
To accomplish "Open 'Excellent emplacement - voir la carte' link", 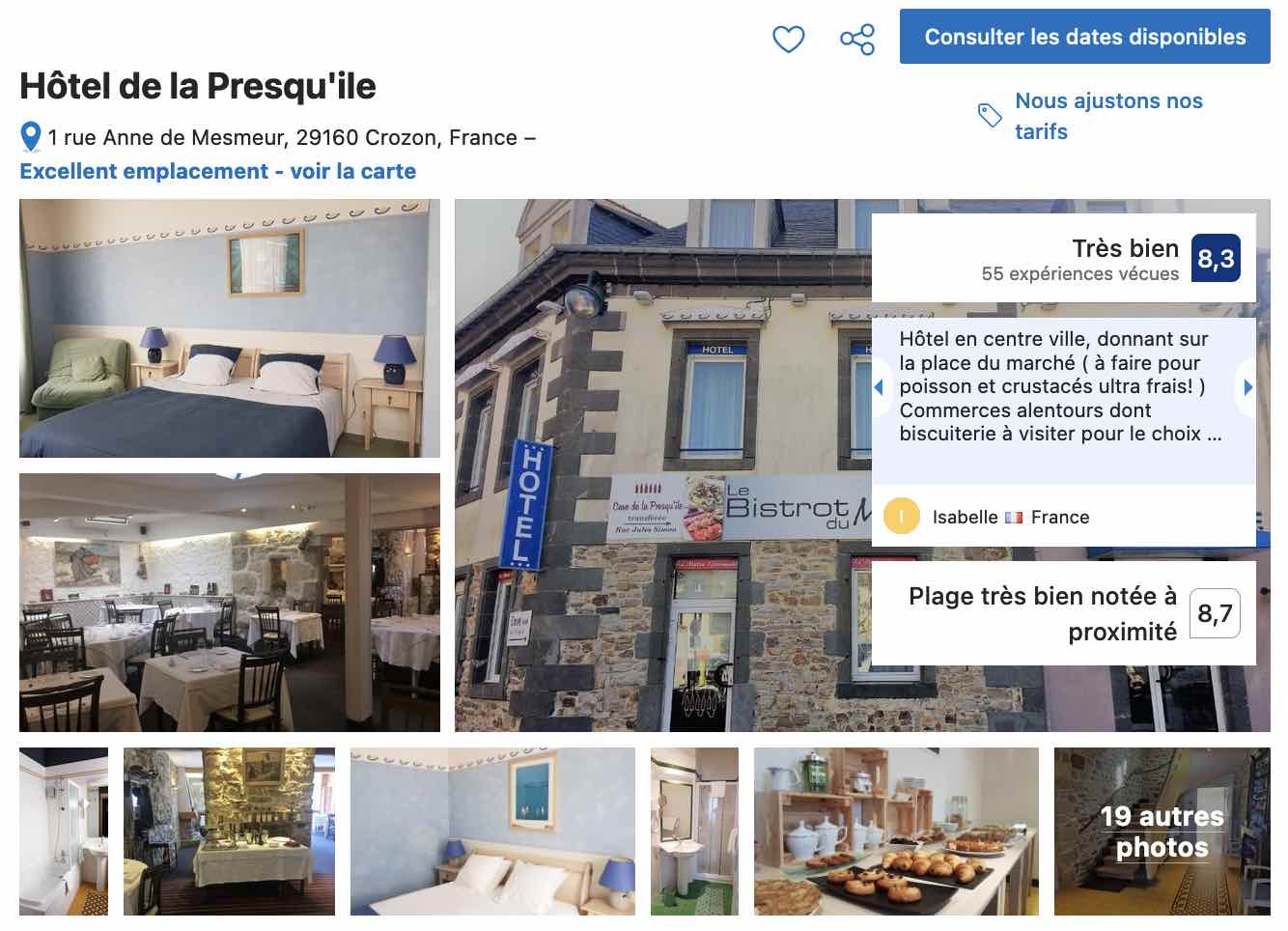I will (x=218, y=172).
